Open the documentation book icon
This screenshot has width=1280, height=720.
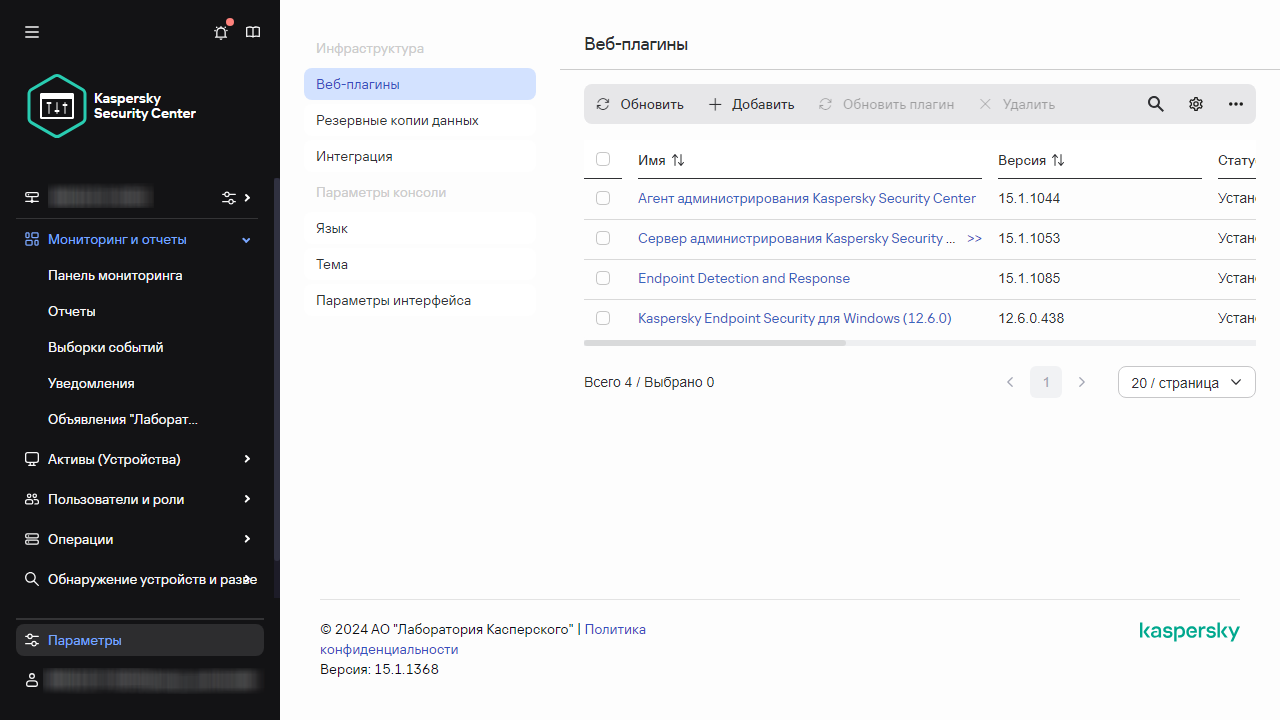tap(253, 32)
